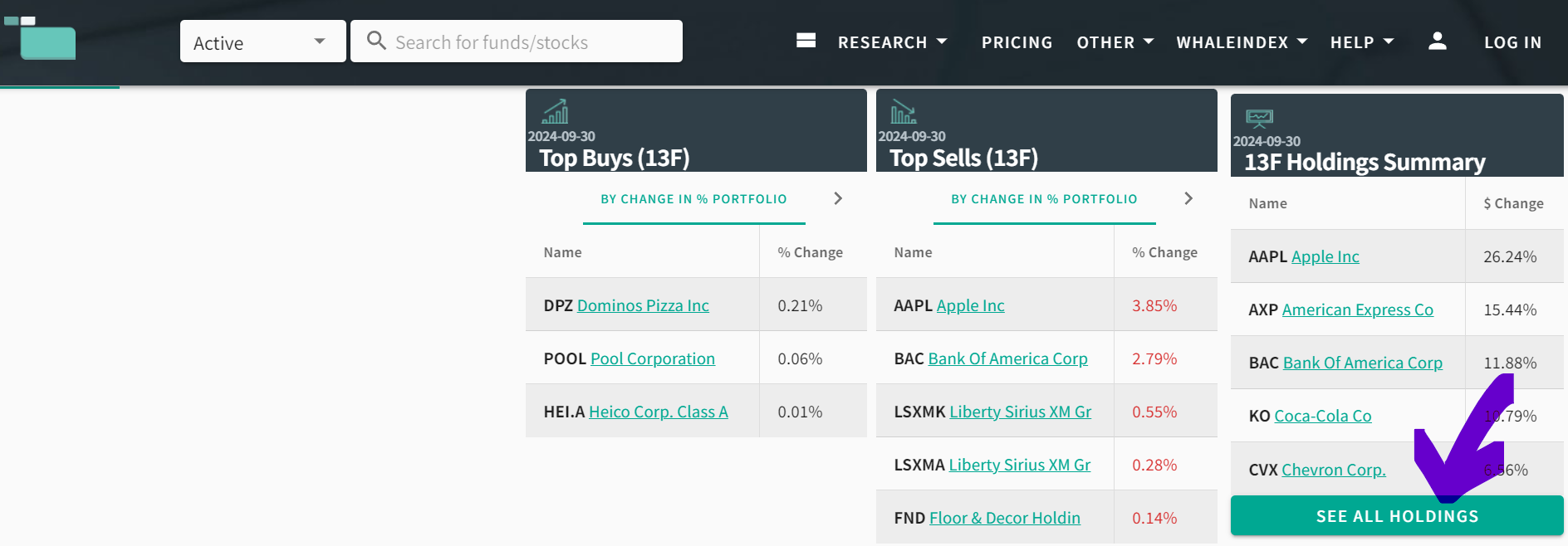
Task: Expand the WhaleIndex menu
Action: tap(1242, 42)
